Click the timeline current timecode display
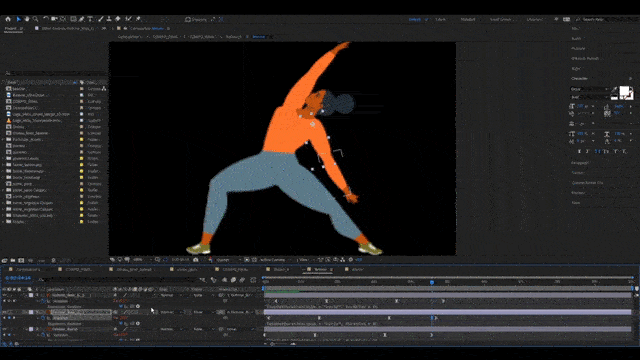This screenshot has width=640, height=360. point(18,278)
